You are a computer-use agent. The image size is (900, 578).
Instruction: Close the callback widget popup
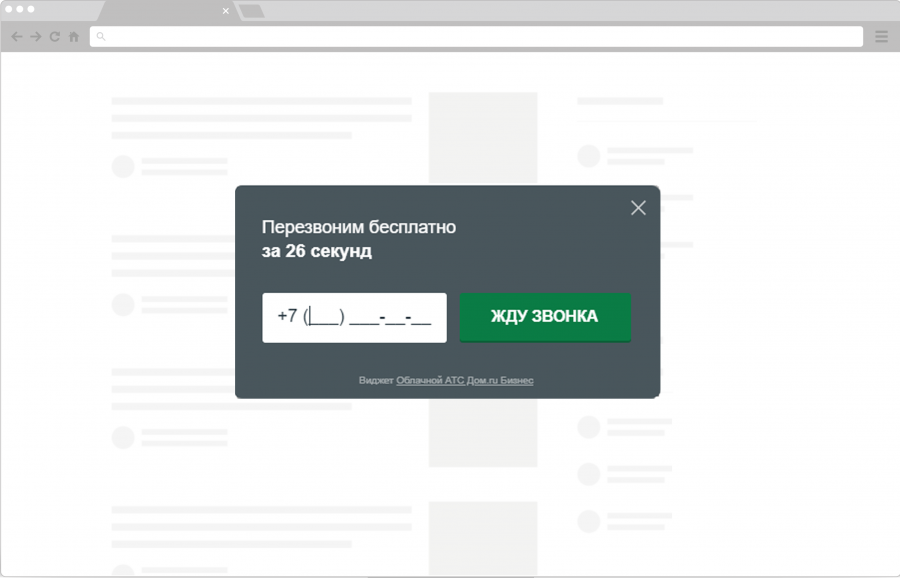pos(638,208)
